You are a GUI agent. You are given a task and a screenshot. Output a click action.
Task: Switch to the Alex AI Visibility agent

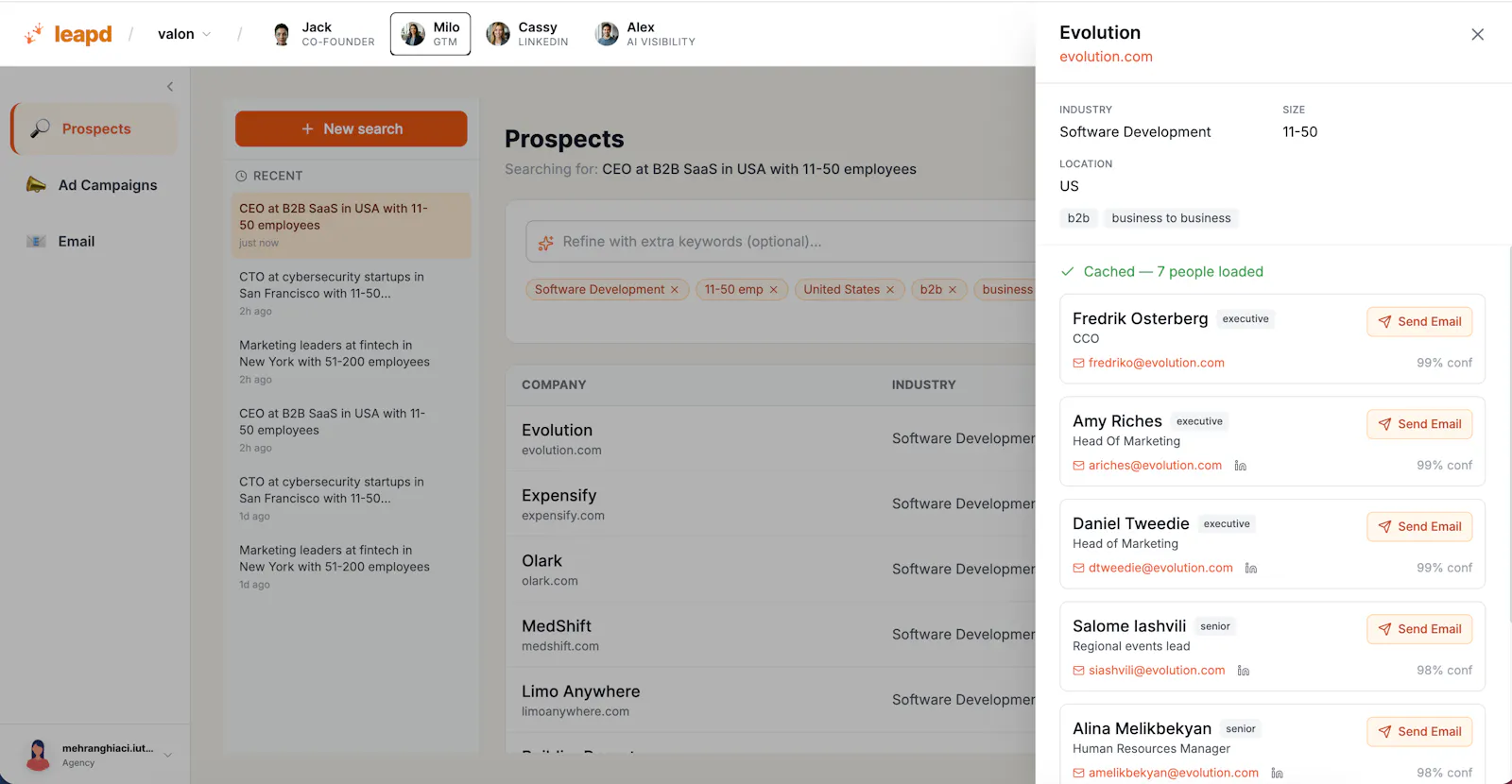tap(645, 34)
